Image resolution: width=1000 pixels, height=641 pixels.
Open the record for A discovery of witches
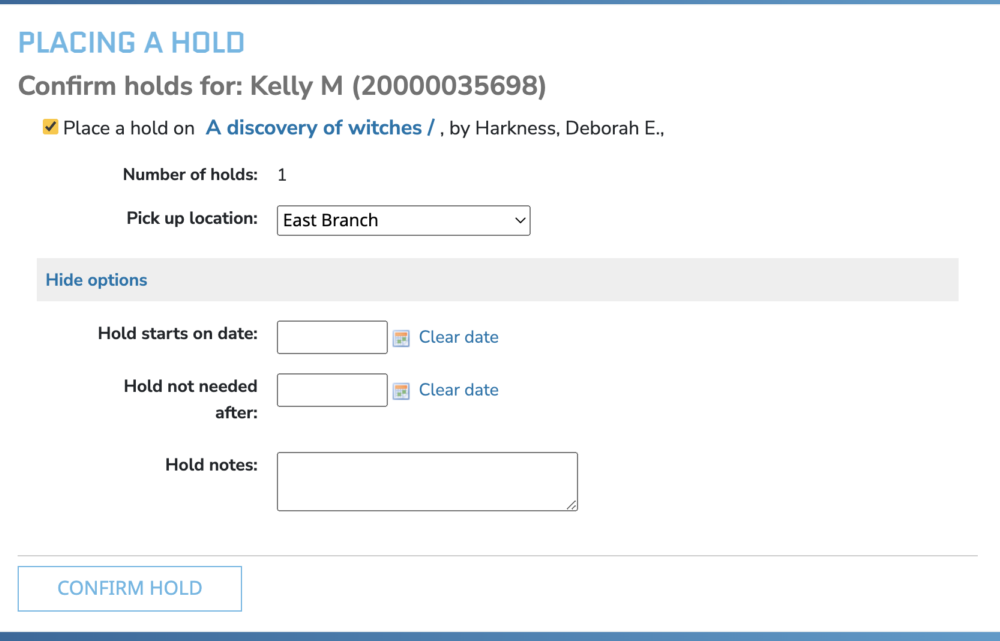pos(318,127)
